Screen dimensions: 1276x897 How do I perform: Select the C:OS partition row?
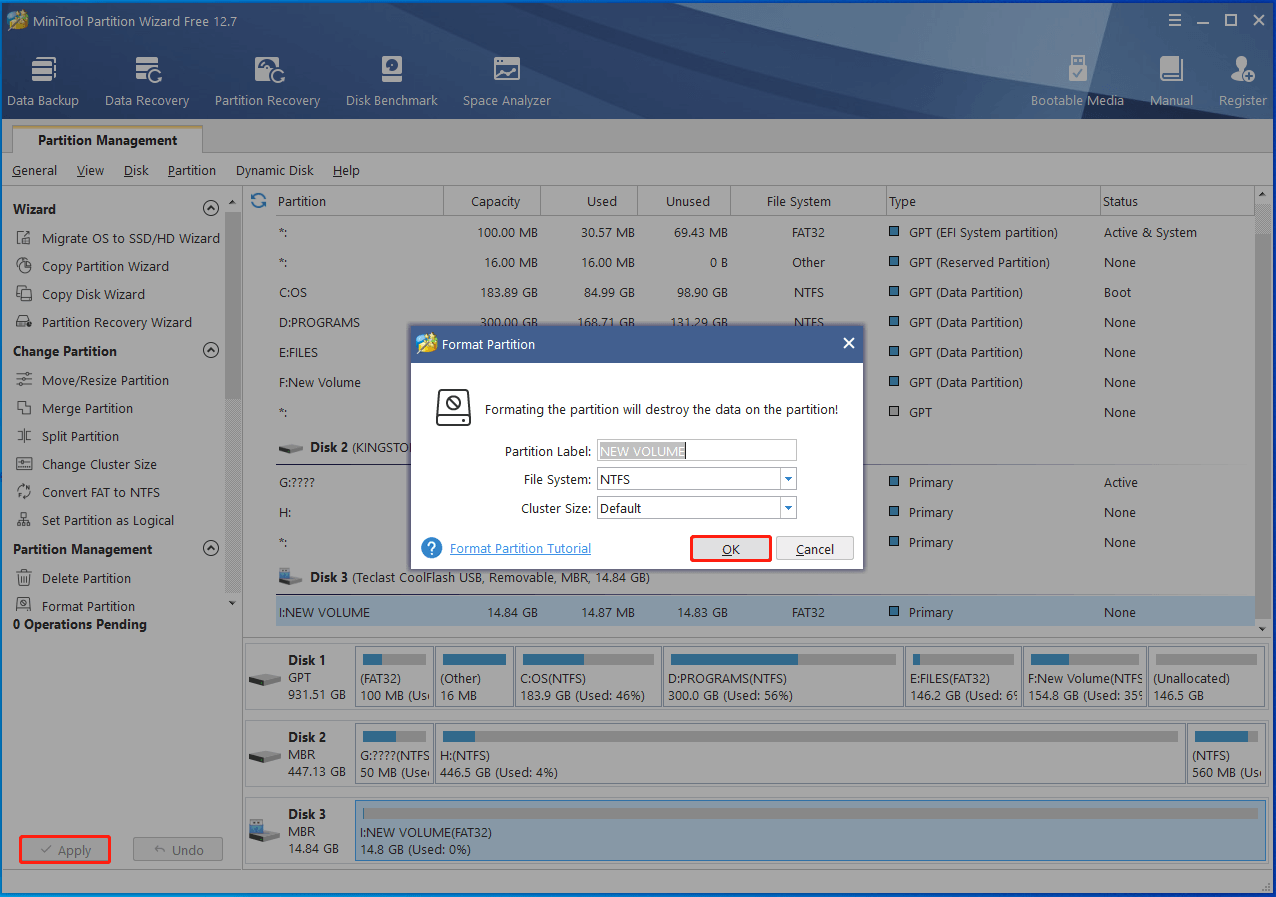[x=765, y=292]
